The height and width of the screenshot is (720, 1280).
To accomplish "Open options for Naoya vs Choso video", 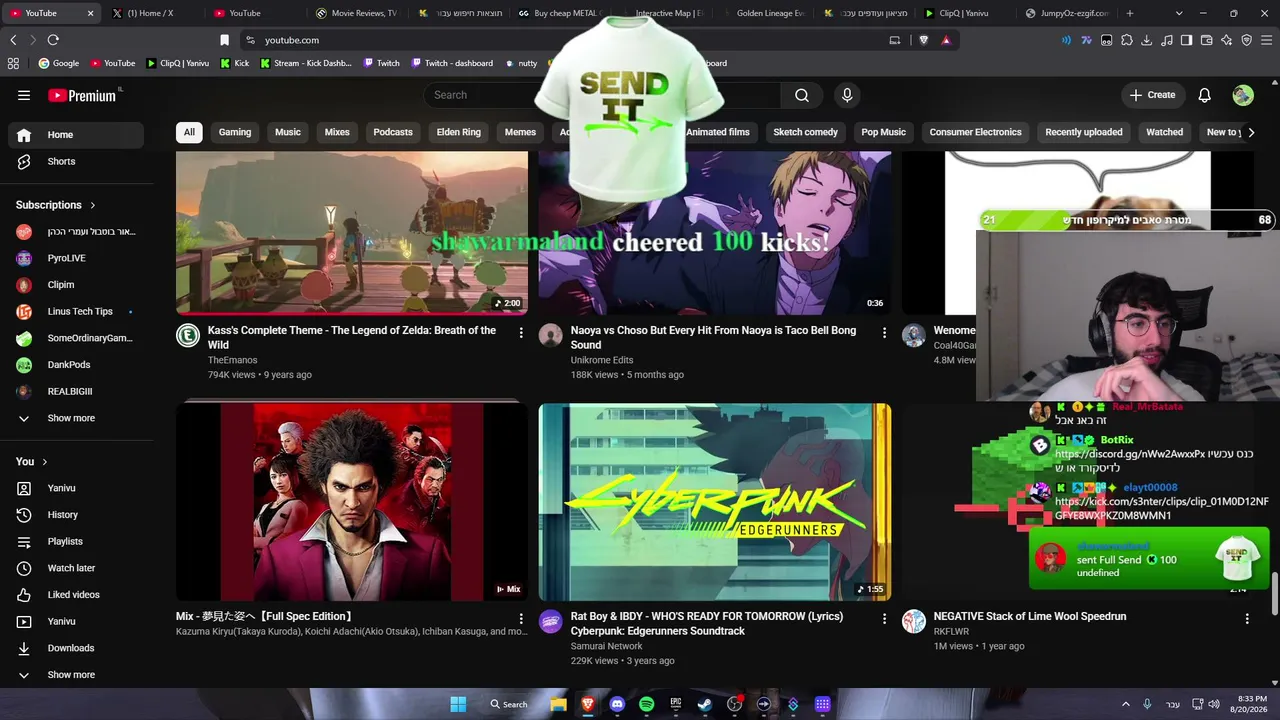I will [x=884, y=332].
